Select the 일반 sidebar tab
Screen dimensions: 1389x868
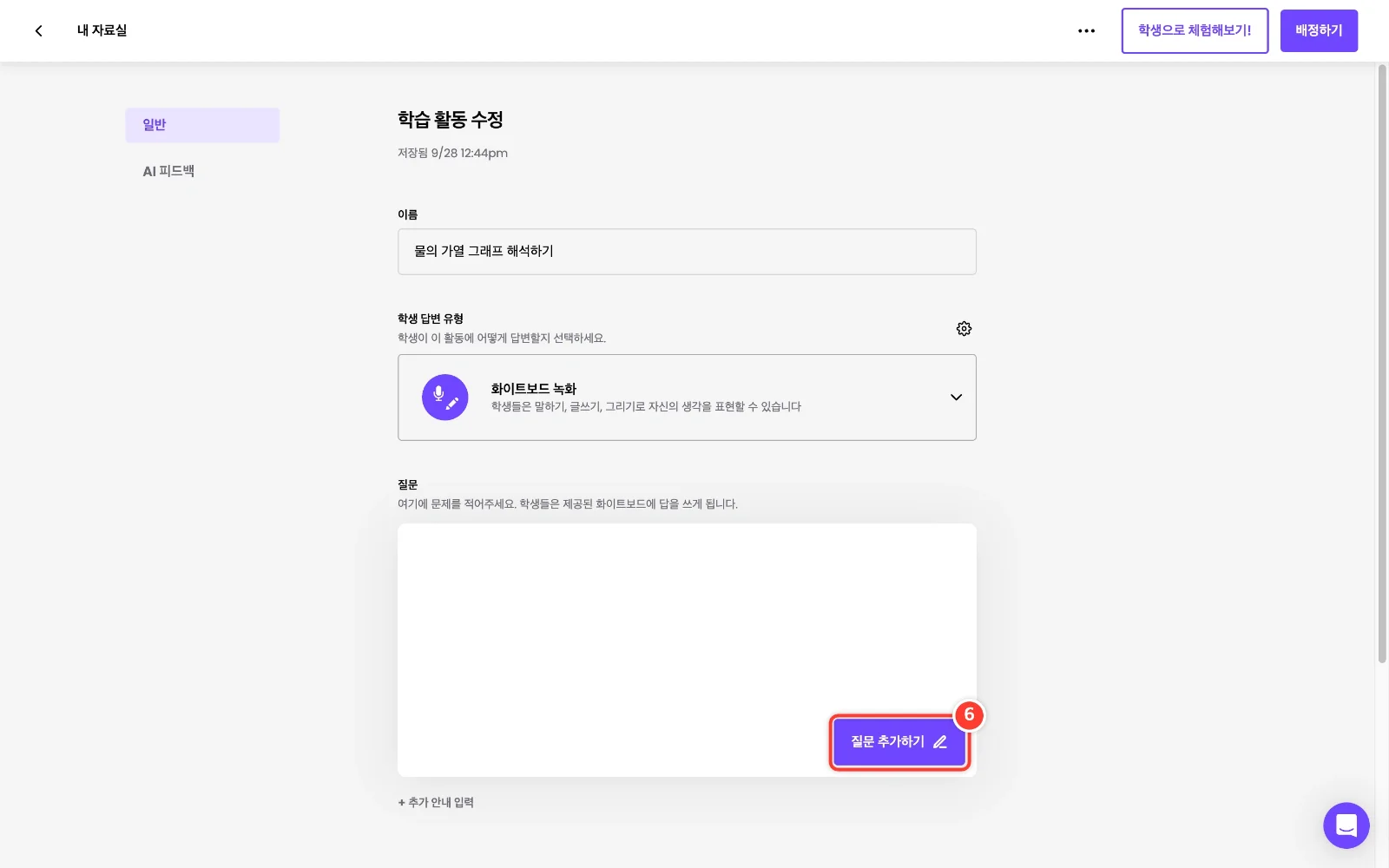pos(202,125)
